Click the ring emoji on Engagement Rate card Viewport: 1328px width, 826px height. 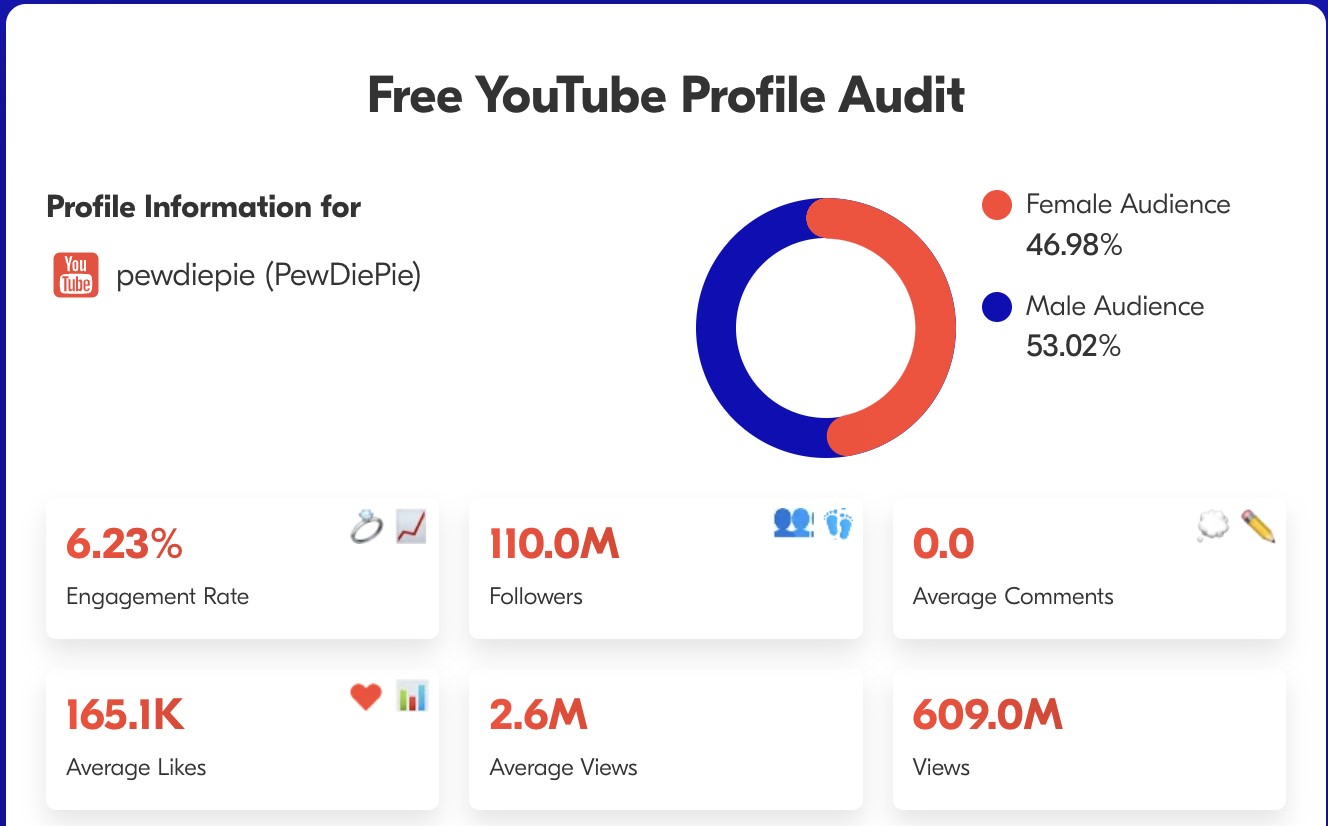[x=367, y=526]
